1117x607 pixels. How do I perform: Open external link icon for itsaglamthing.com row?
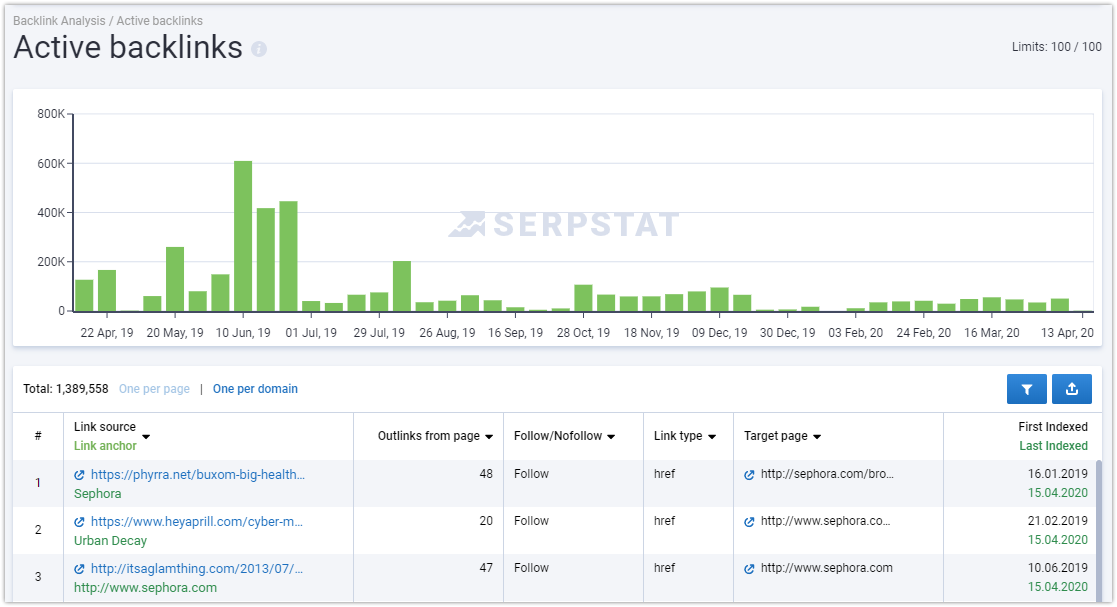click(x=79, y=569)
